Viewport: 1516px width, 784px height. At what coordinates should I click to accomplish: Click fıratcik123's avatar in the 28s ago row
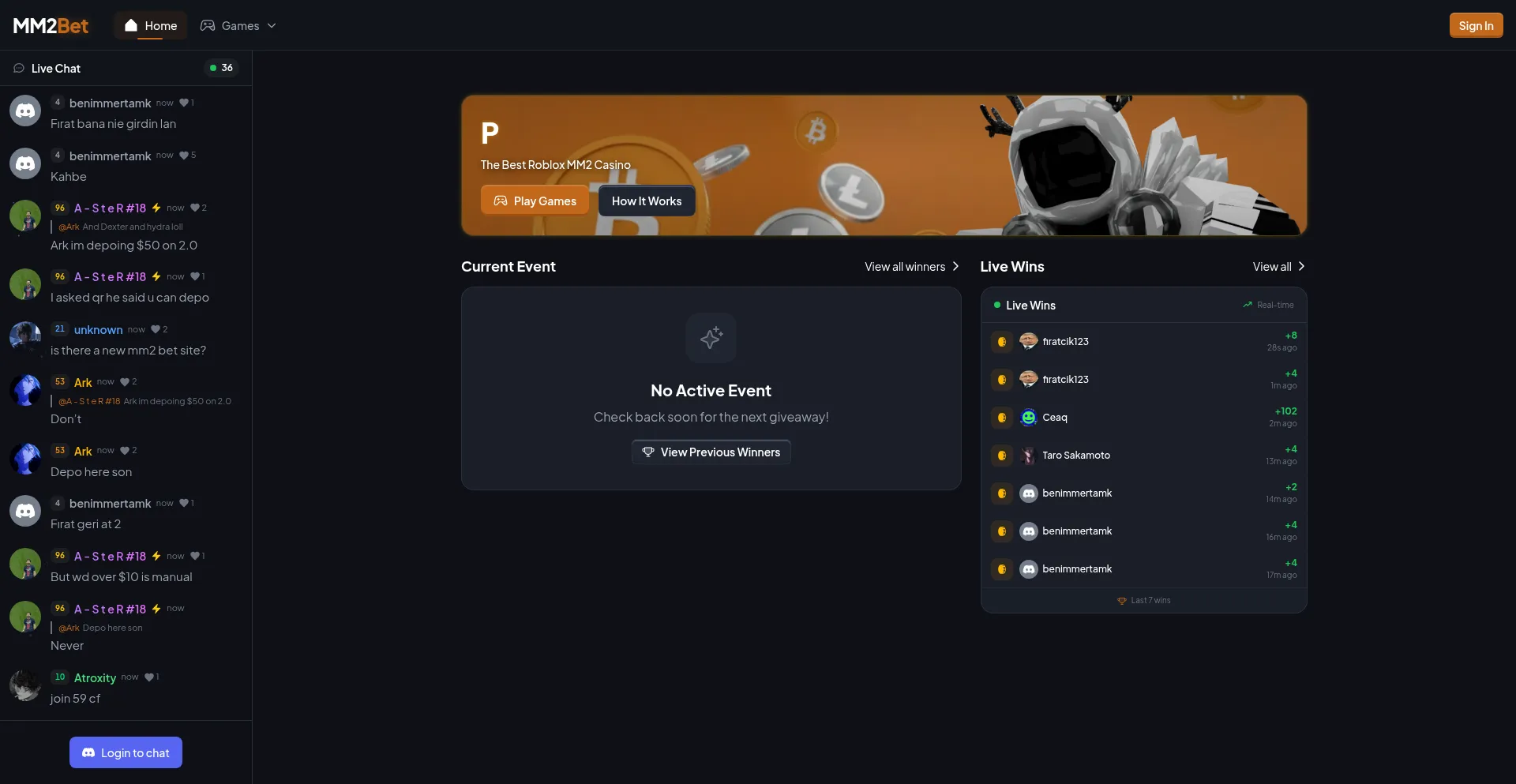1029,342
